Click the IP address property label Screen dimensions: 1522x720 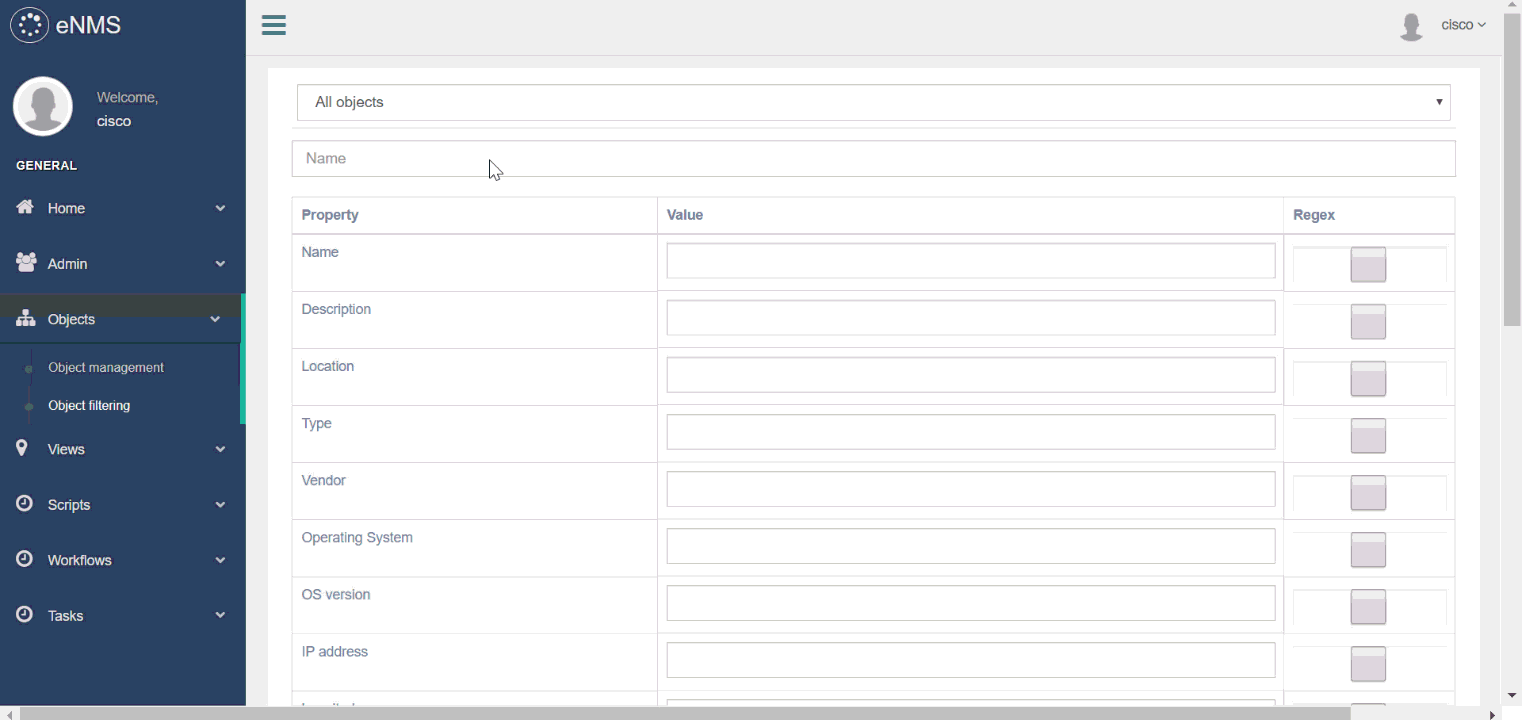(x=335, y=651)
